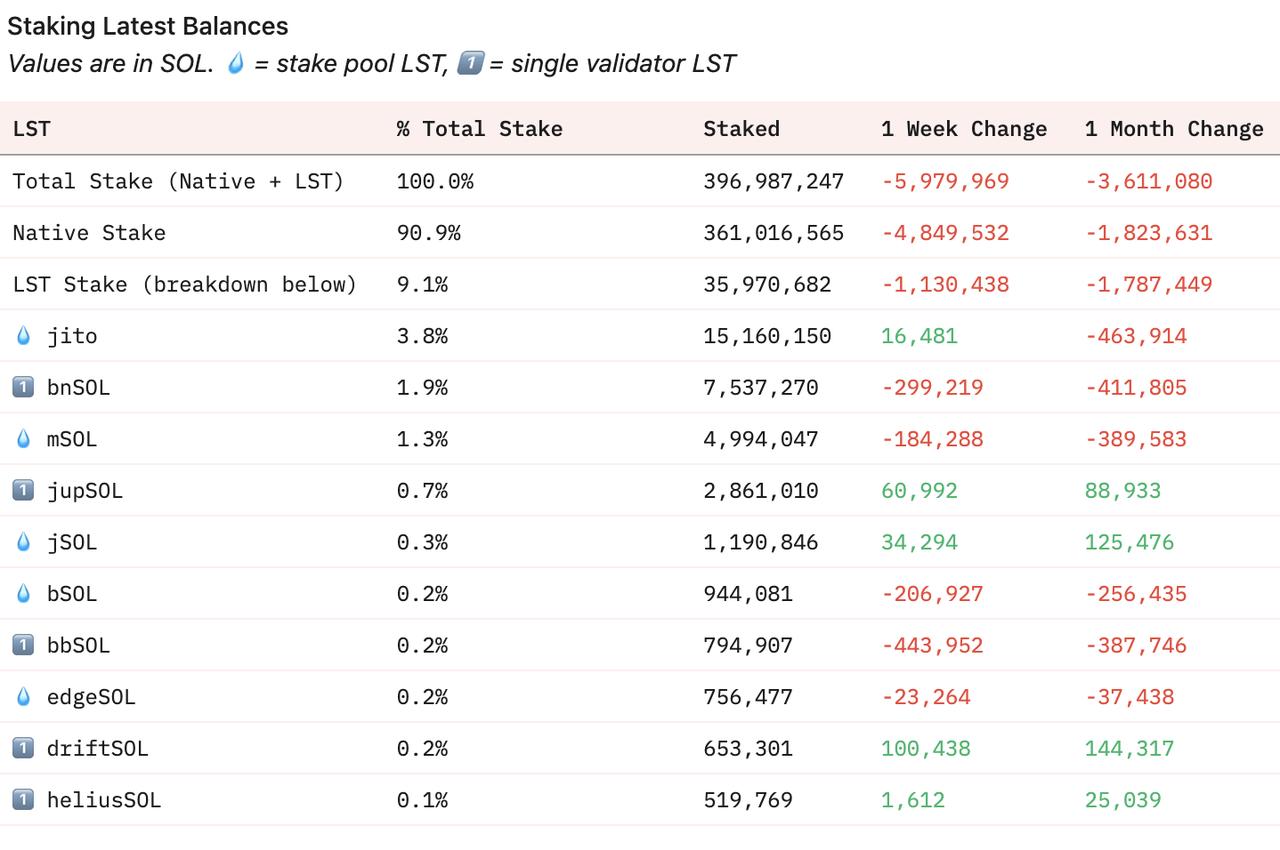Click the LST Stake breakdown row label

tap(184, 284)
